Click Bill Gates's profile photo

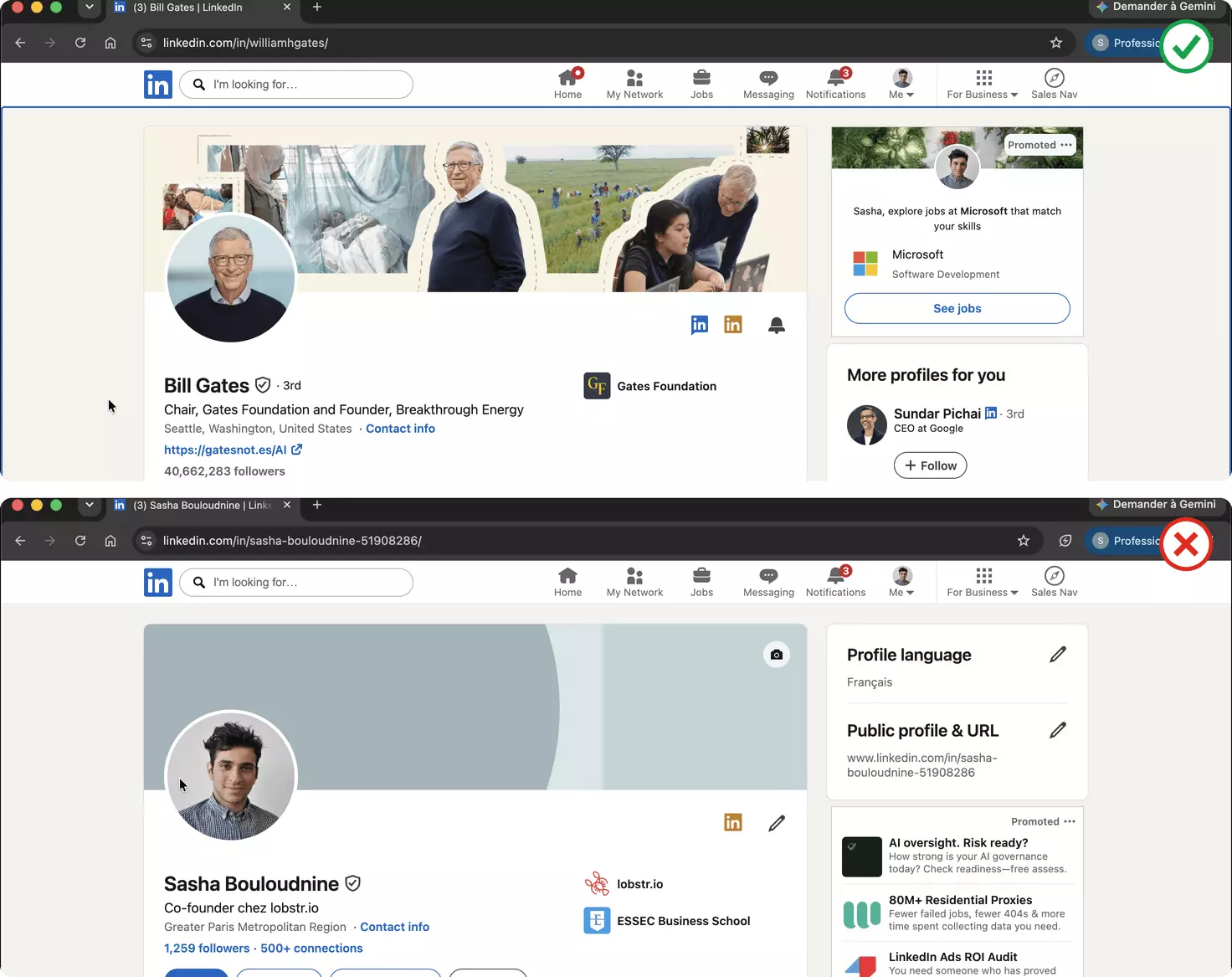[231, 278]
